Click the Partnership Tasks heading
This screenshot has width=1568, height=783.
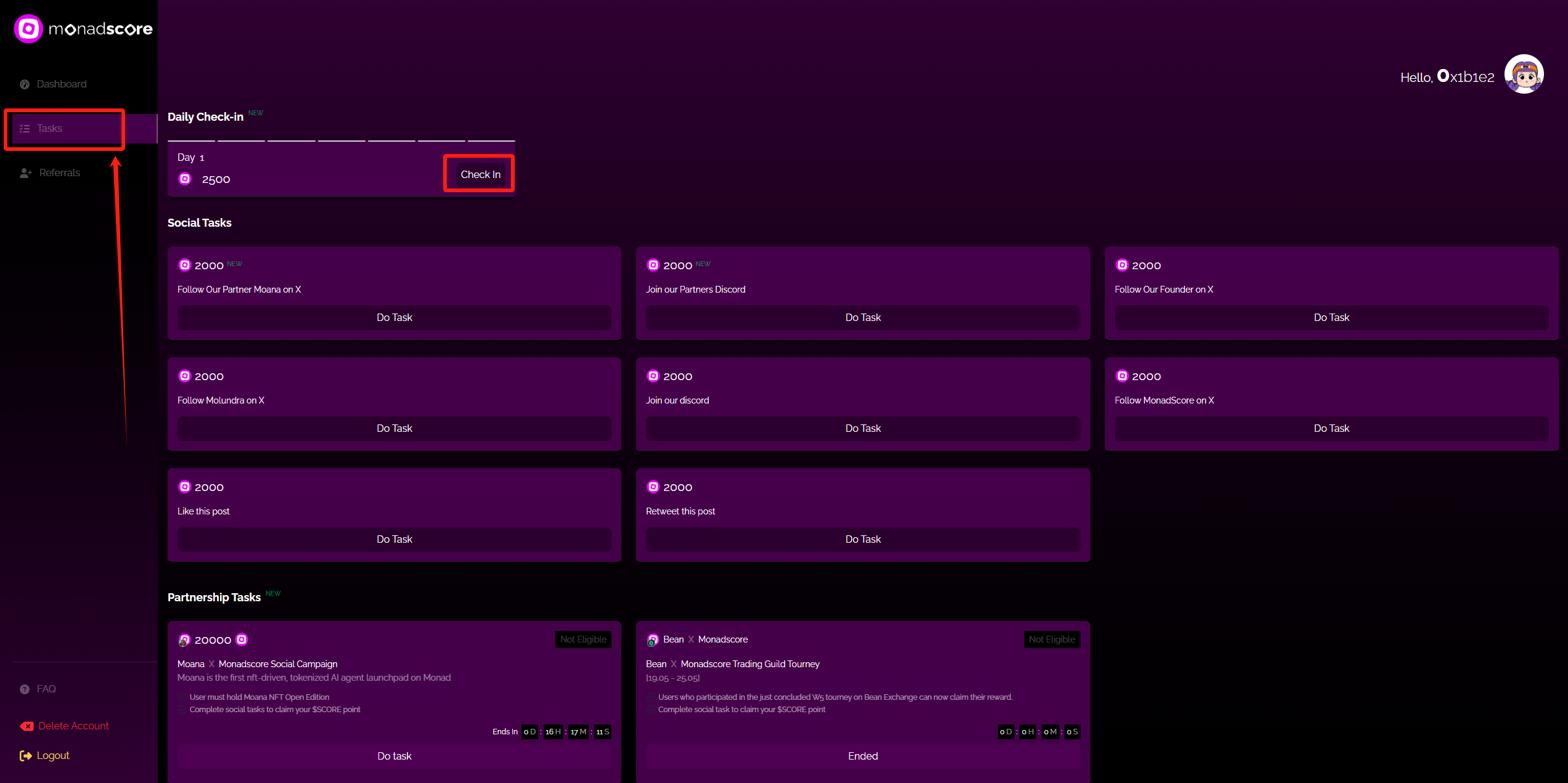pos(214,598)
